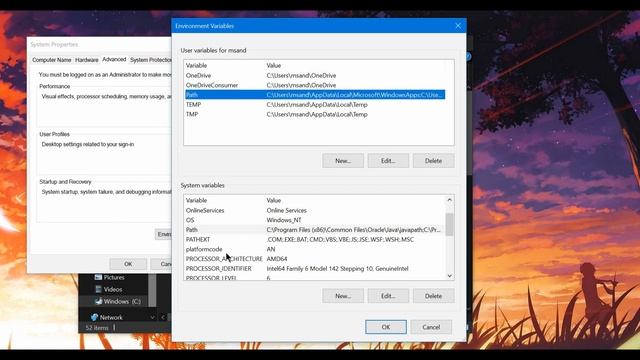Select the user variable Path row
This screenshot has height=360, width=640.
[x=315, y=95]
